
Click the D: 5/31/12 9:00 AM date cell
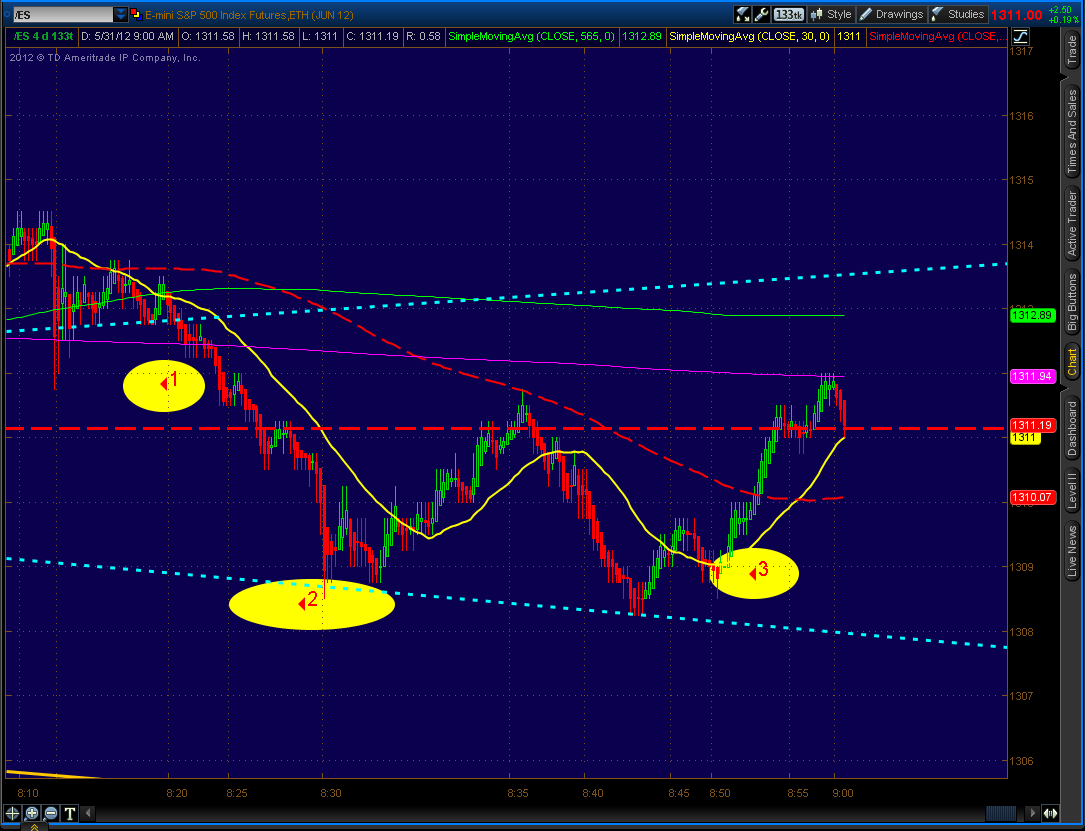tap(127, 36)
